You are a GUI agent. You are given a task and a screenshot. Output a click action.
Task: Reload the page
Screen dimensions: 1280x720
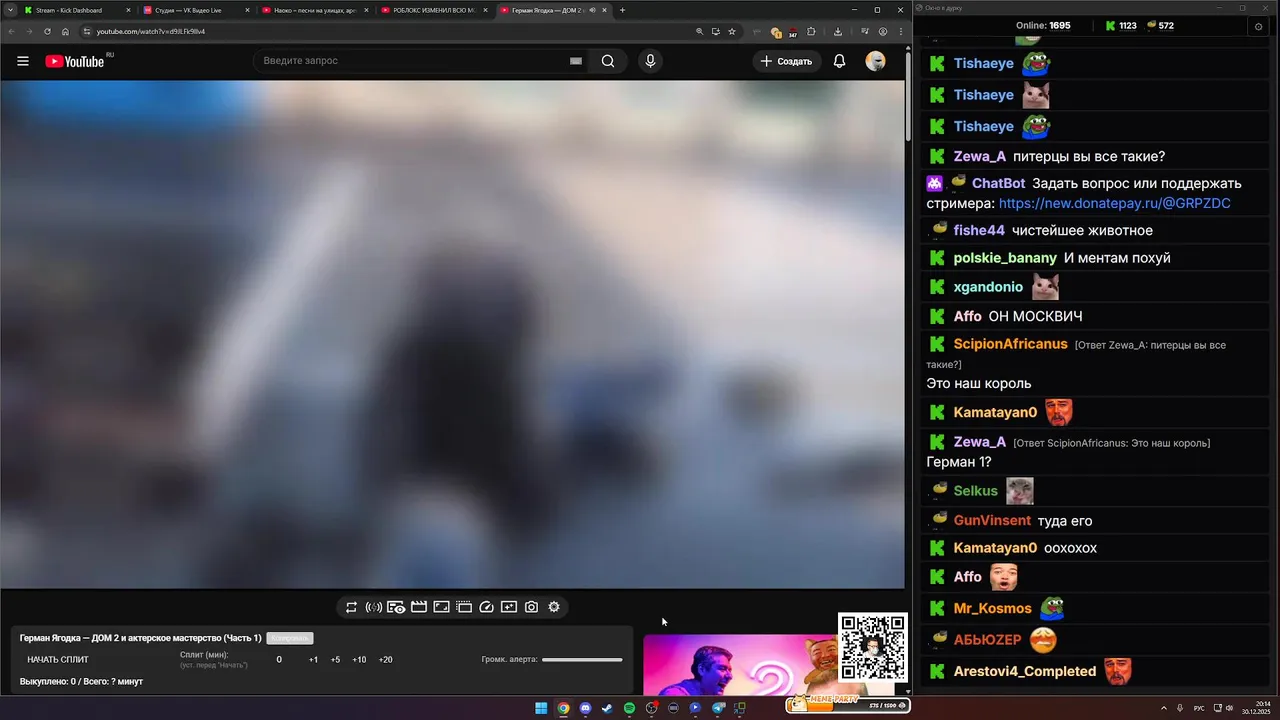(x=47, y=31)
